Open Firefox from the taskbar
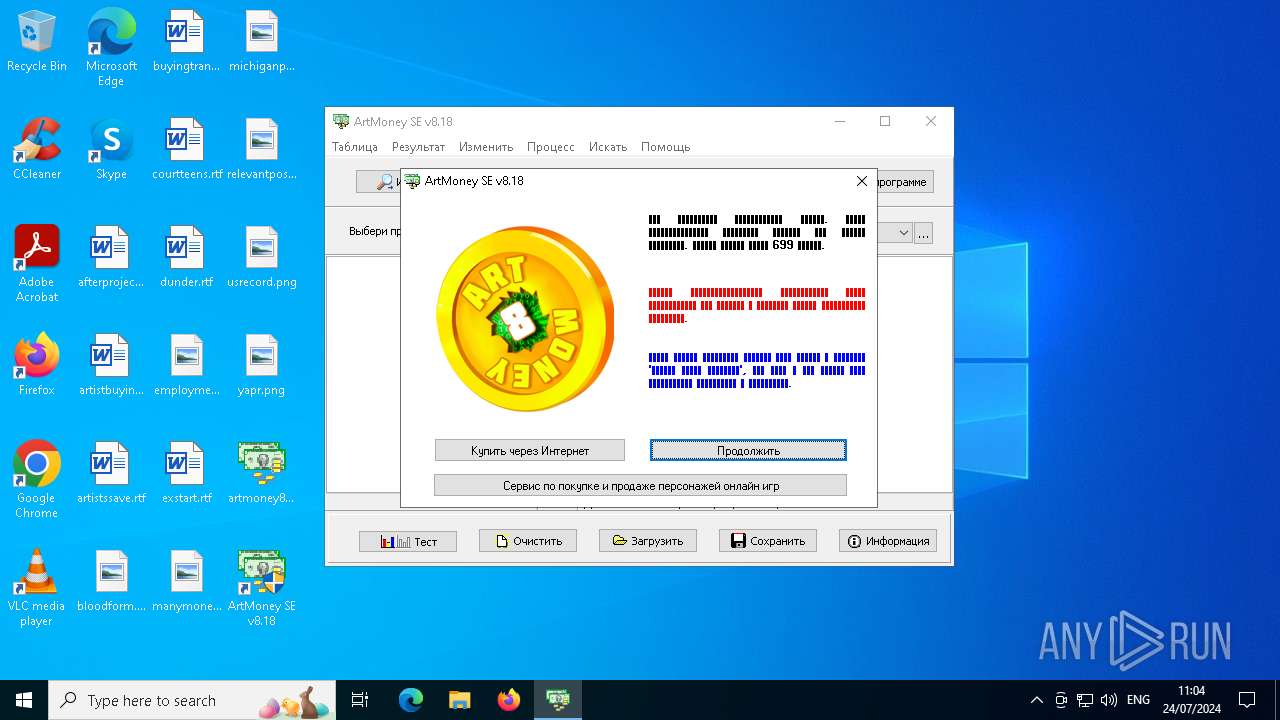This screenshot has height=720, width=1280. click(509, 700)
